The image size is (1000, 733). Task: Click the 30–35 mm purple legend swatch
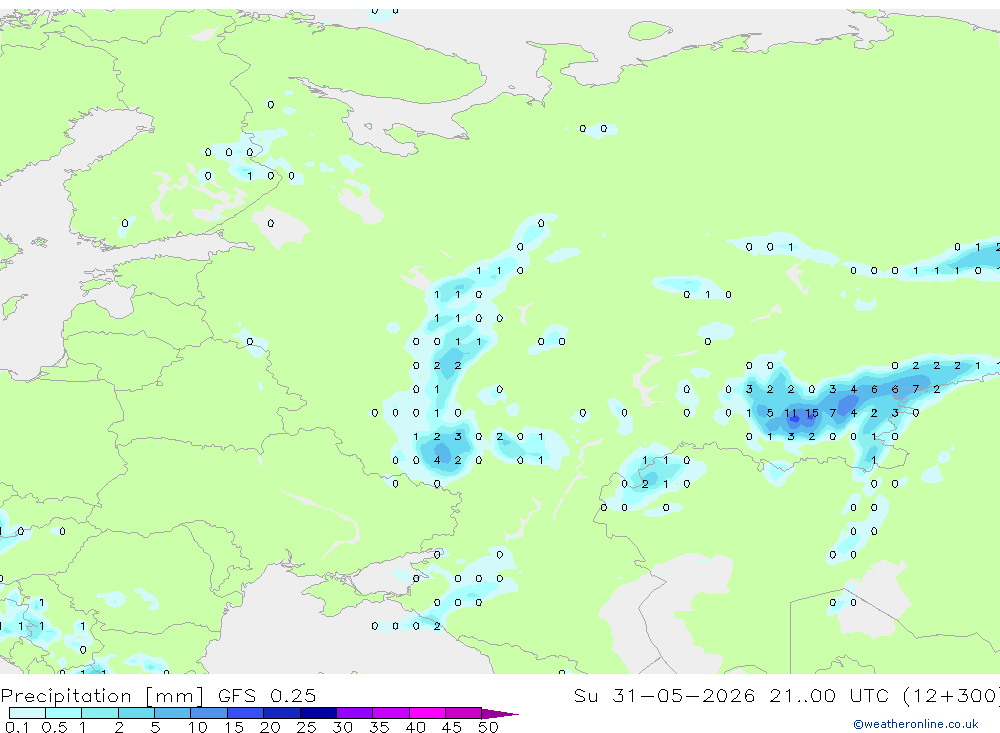(x=355, y=713)
